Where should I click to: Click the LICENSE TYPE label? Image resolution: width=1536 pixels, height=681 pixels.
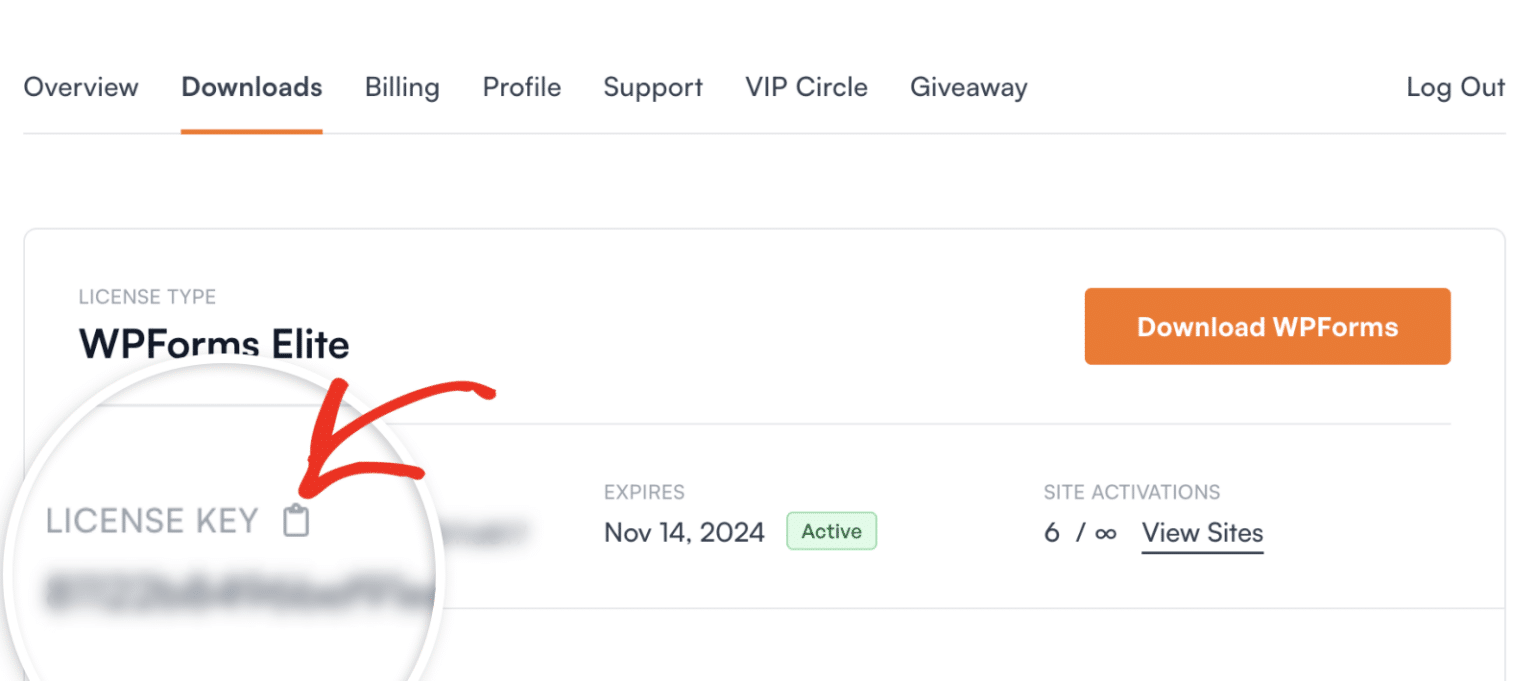coord(147,297)
